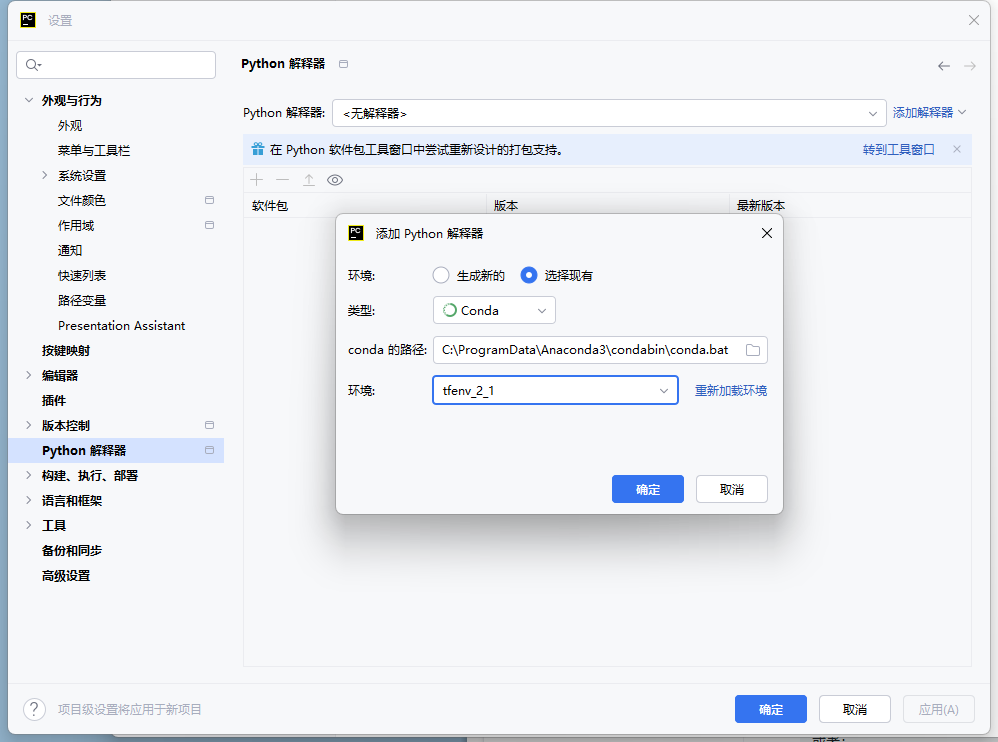Viewport: 998px width, 742px height.
Task: Open 插件 settings page
Action: click(53, 400)
